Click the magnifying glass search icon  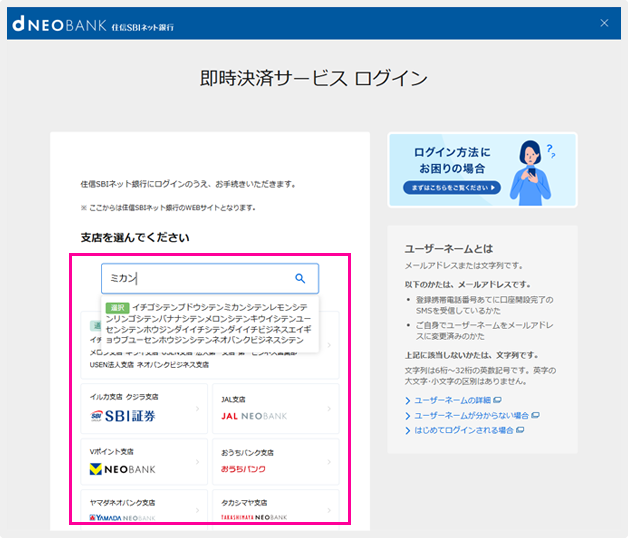(300, 279)
